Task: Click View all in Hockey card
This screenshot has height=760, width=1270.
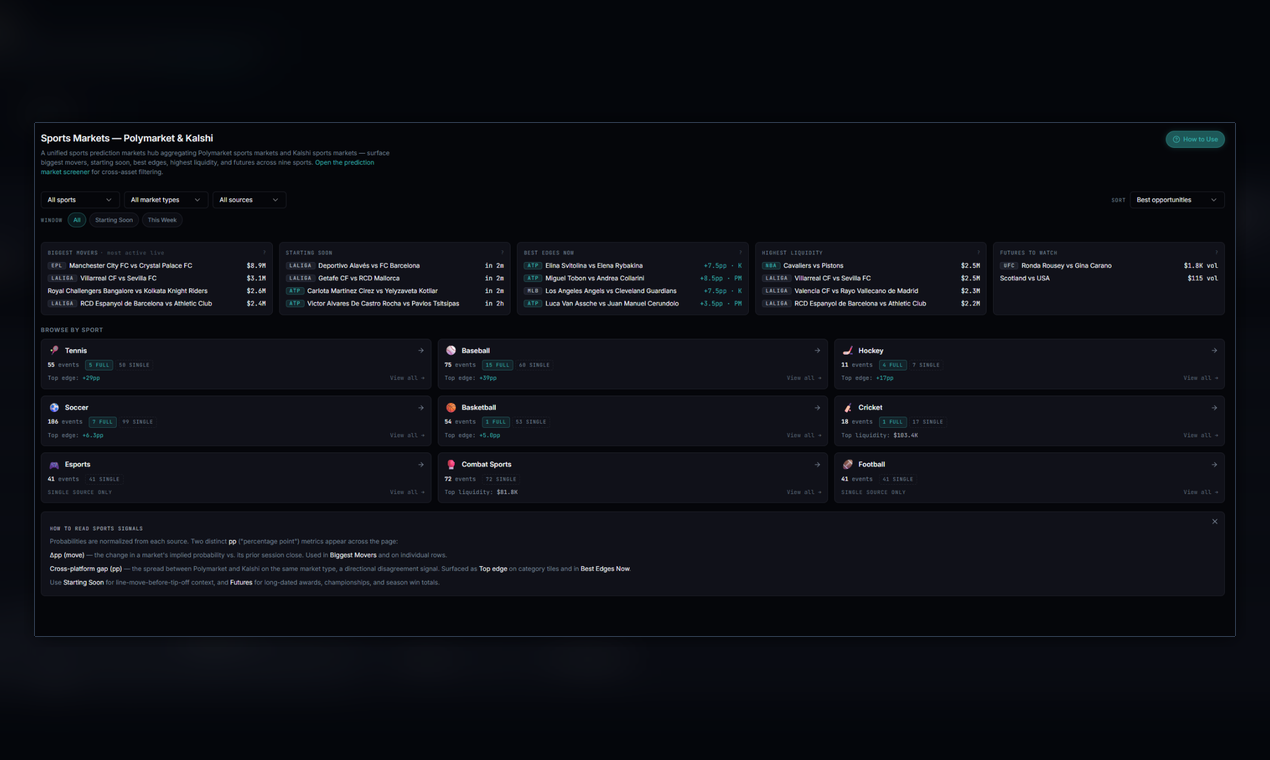Action: (x=1201, y=378)
